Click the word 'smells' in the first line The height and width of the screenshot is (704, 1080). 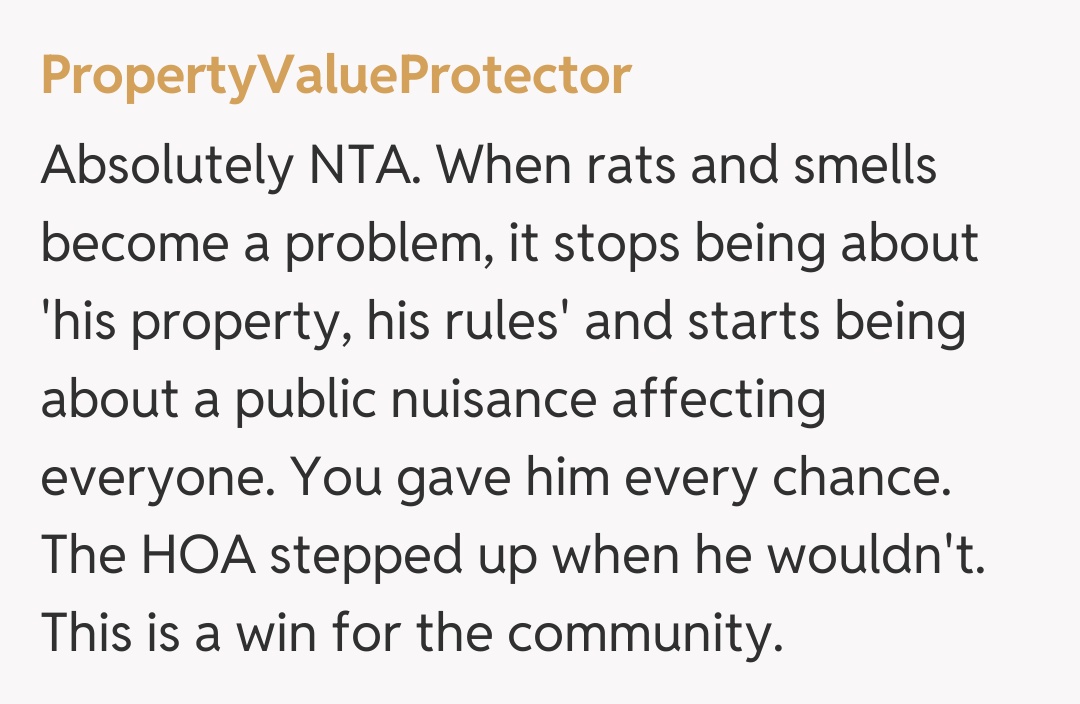coord(865,167)
